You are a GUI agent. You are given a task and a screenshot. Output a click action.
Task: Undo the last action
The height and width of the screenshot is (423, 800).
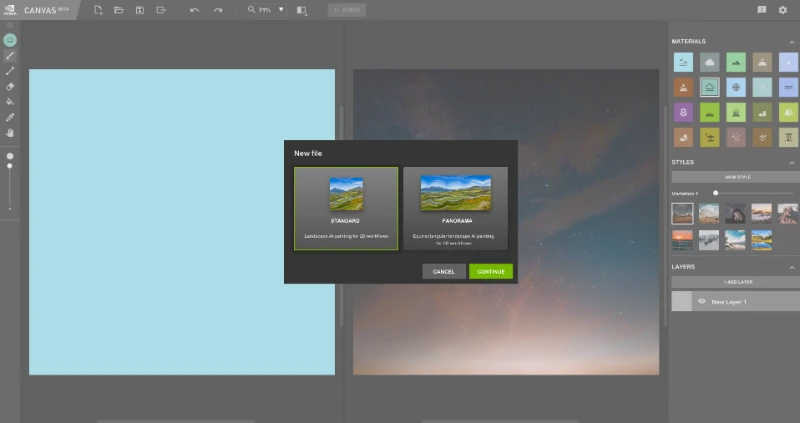point(194,10)
